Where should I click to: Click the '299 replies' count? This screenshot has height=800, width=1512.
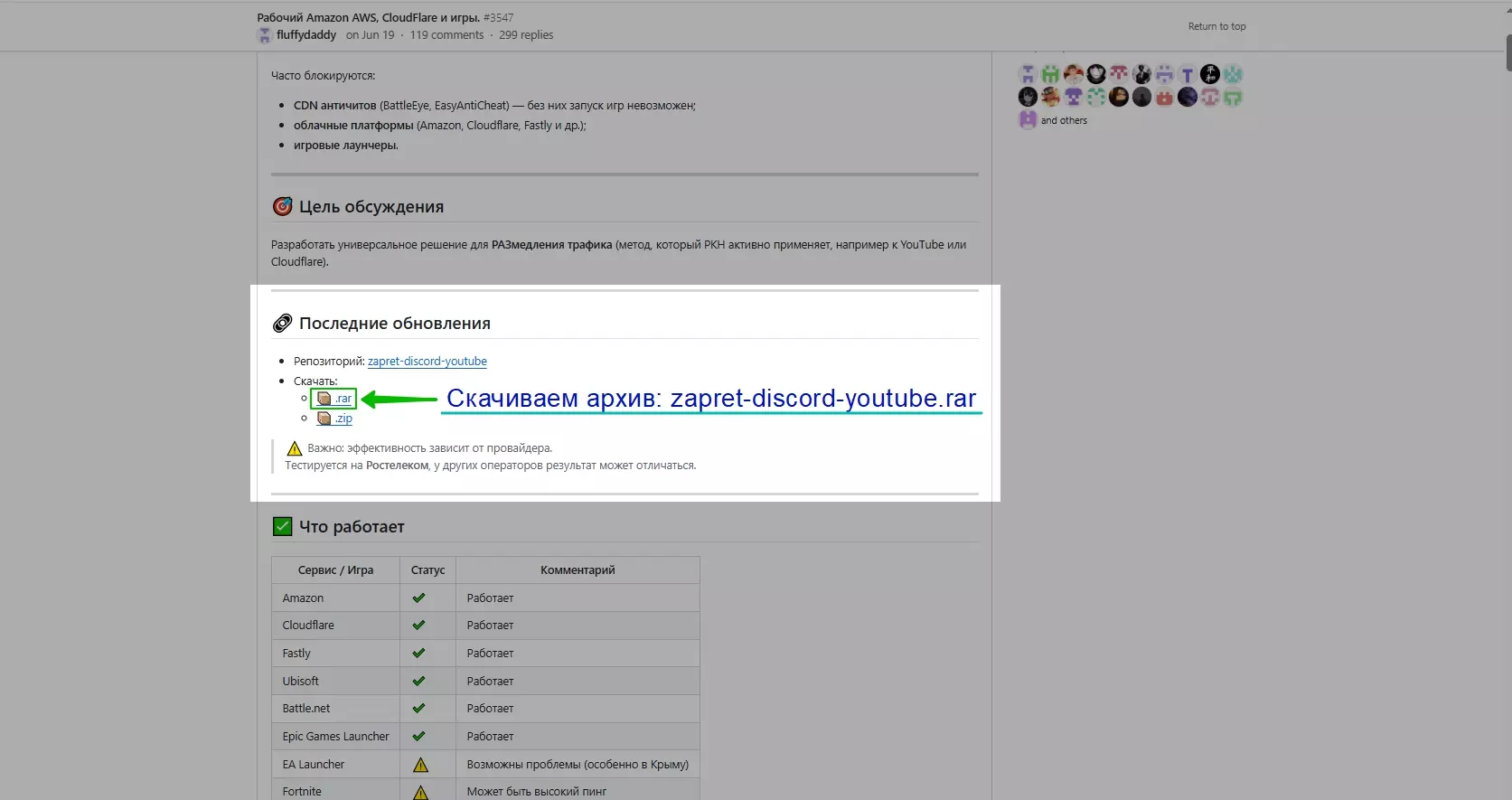pyautogui.click(x=526, y=35)
